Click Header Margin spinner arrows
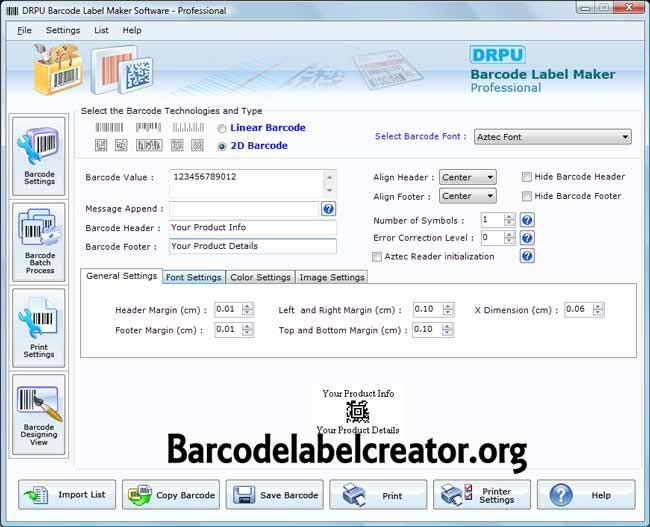650x527 pixels. (247, 309)
